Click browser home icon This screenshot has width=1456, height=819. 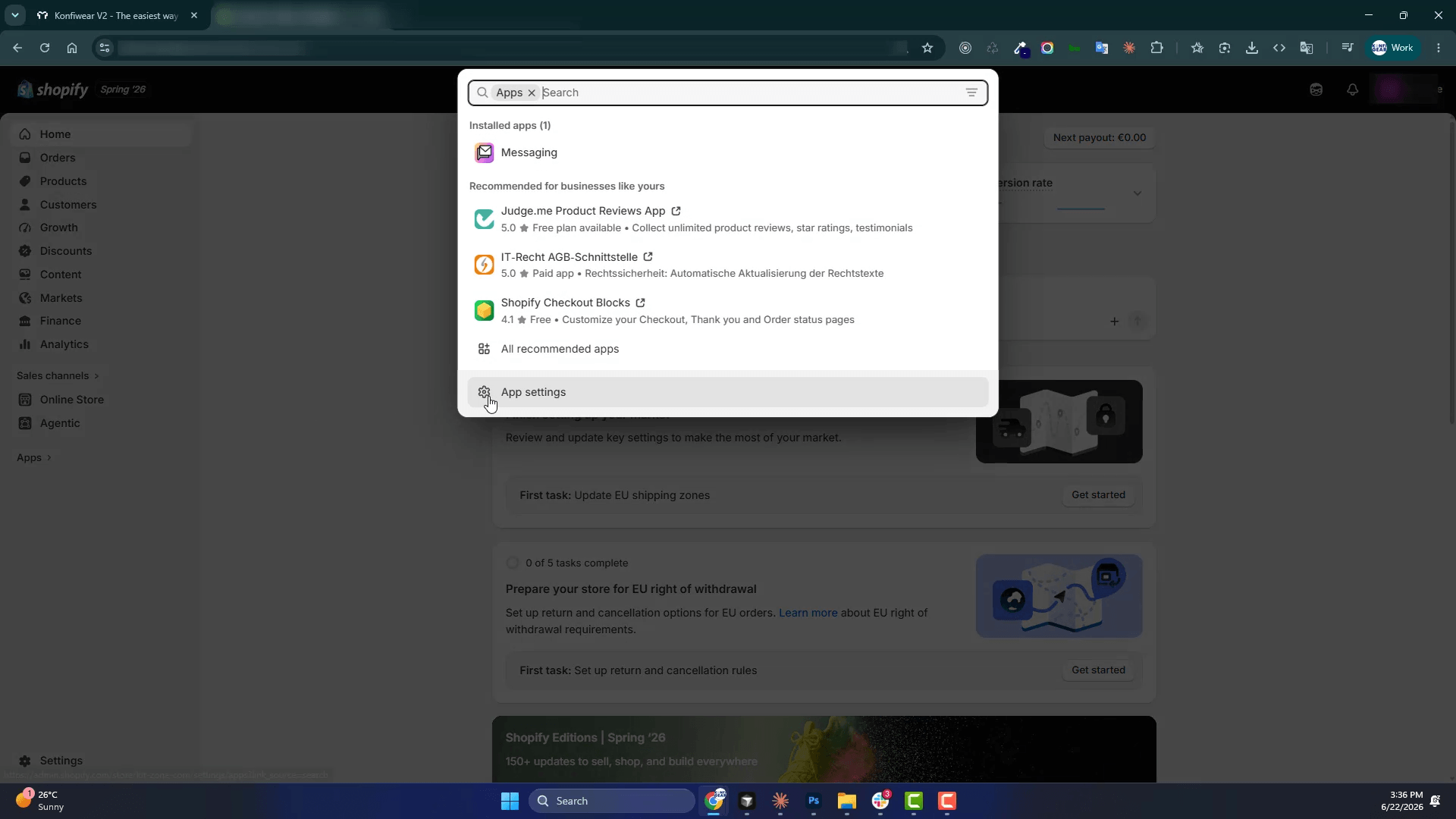(72, 48)
